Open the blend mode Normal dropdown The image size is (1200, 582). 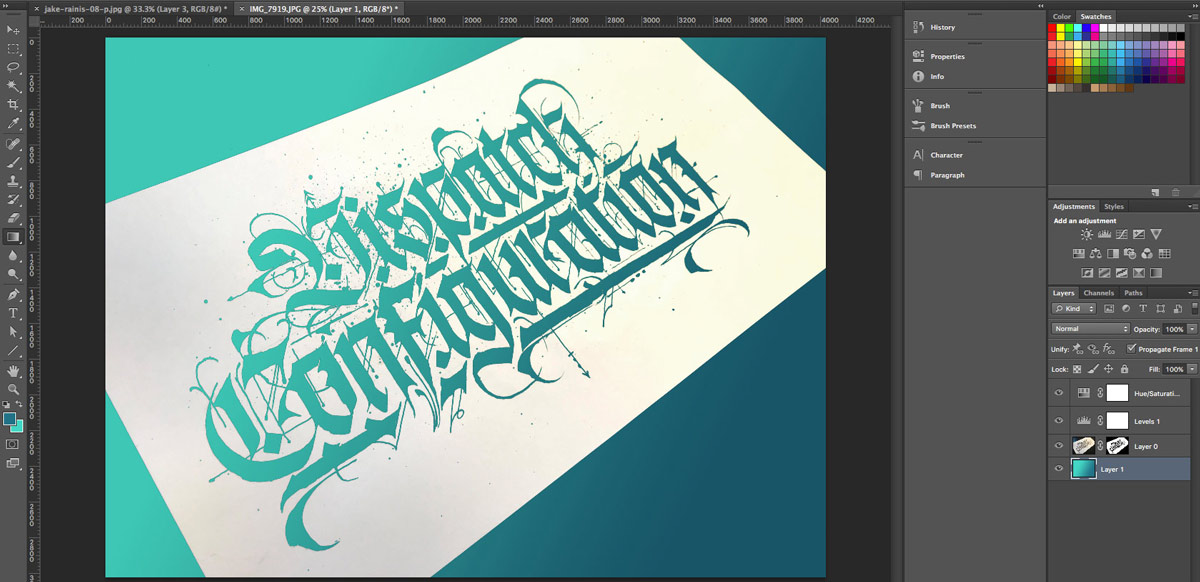[x=1090, y=329]
